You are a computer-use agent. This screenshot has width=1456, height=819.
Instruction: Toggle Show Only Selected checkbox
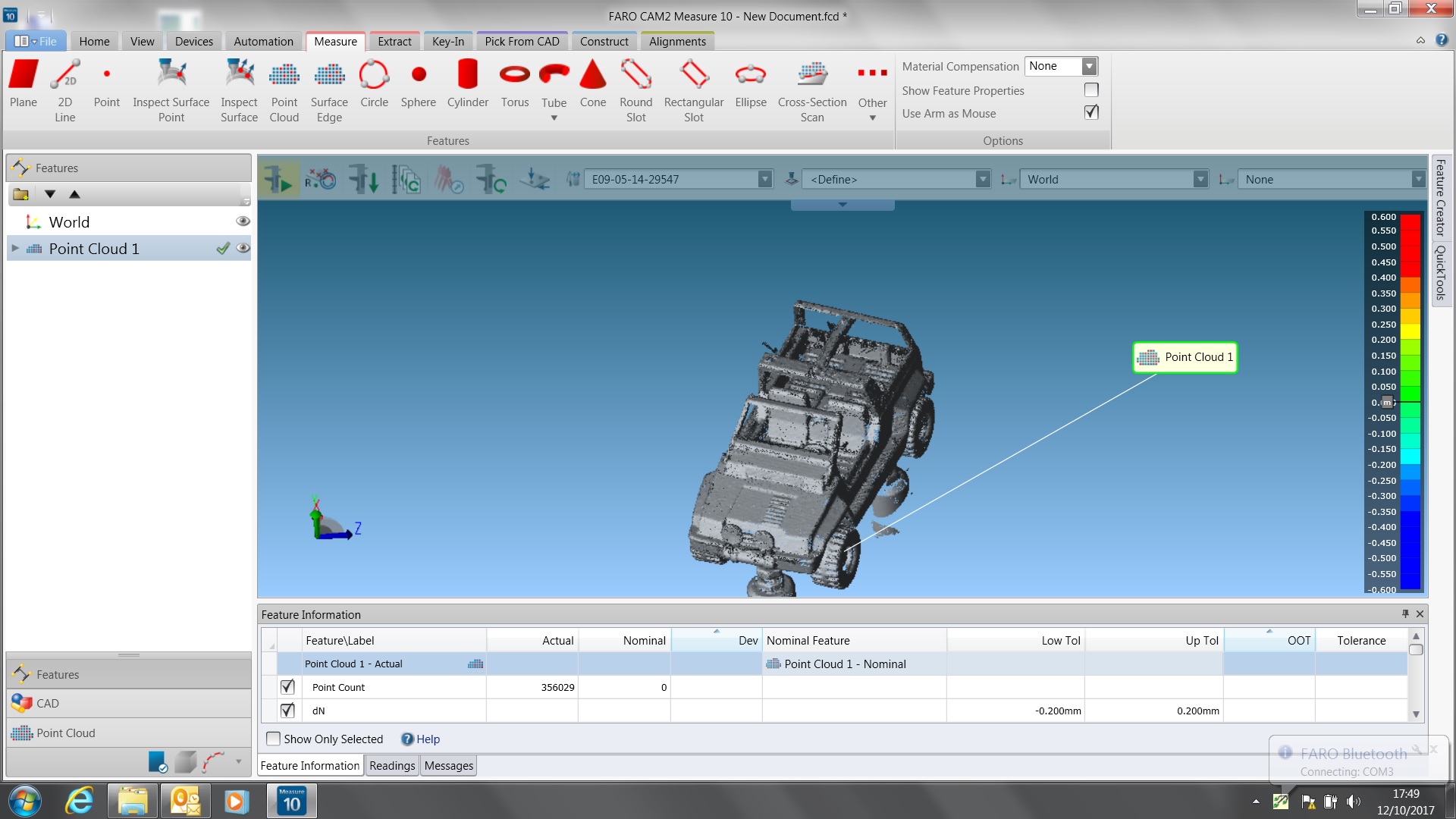[273, 739]
